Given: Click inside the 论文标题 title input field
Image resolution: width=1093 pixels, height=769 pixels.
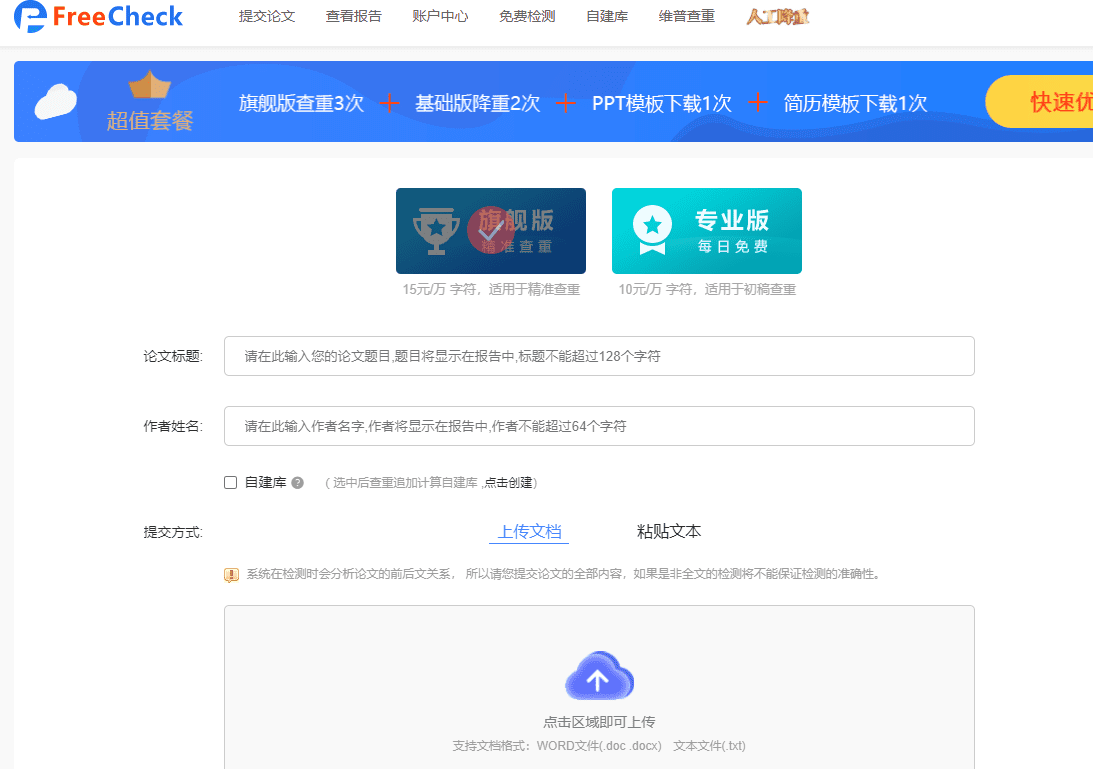Looking at the screenshot, I should (x=598, y=355).
